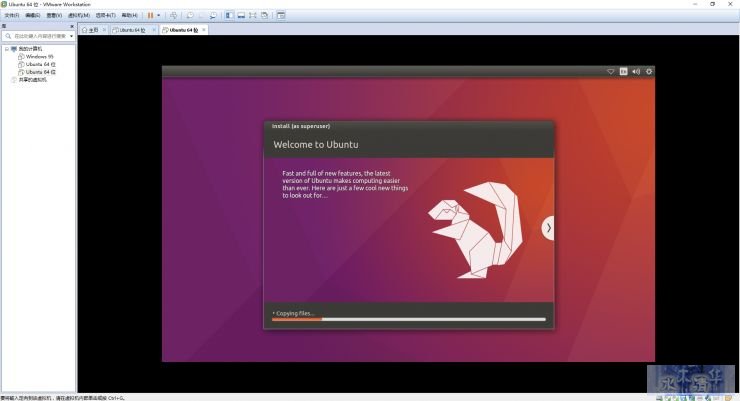Close the inactive Ubuntu 64 位 tab
740x401 pixels.
tap(154, 30)
